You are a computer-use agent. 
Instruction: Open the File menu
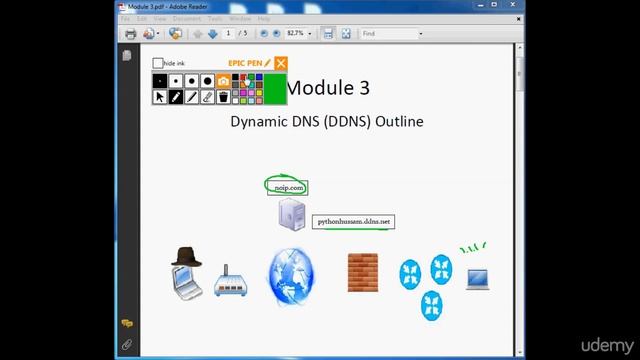(x=125, y=19)
